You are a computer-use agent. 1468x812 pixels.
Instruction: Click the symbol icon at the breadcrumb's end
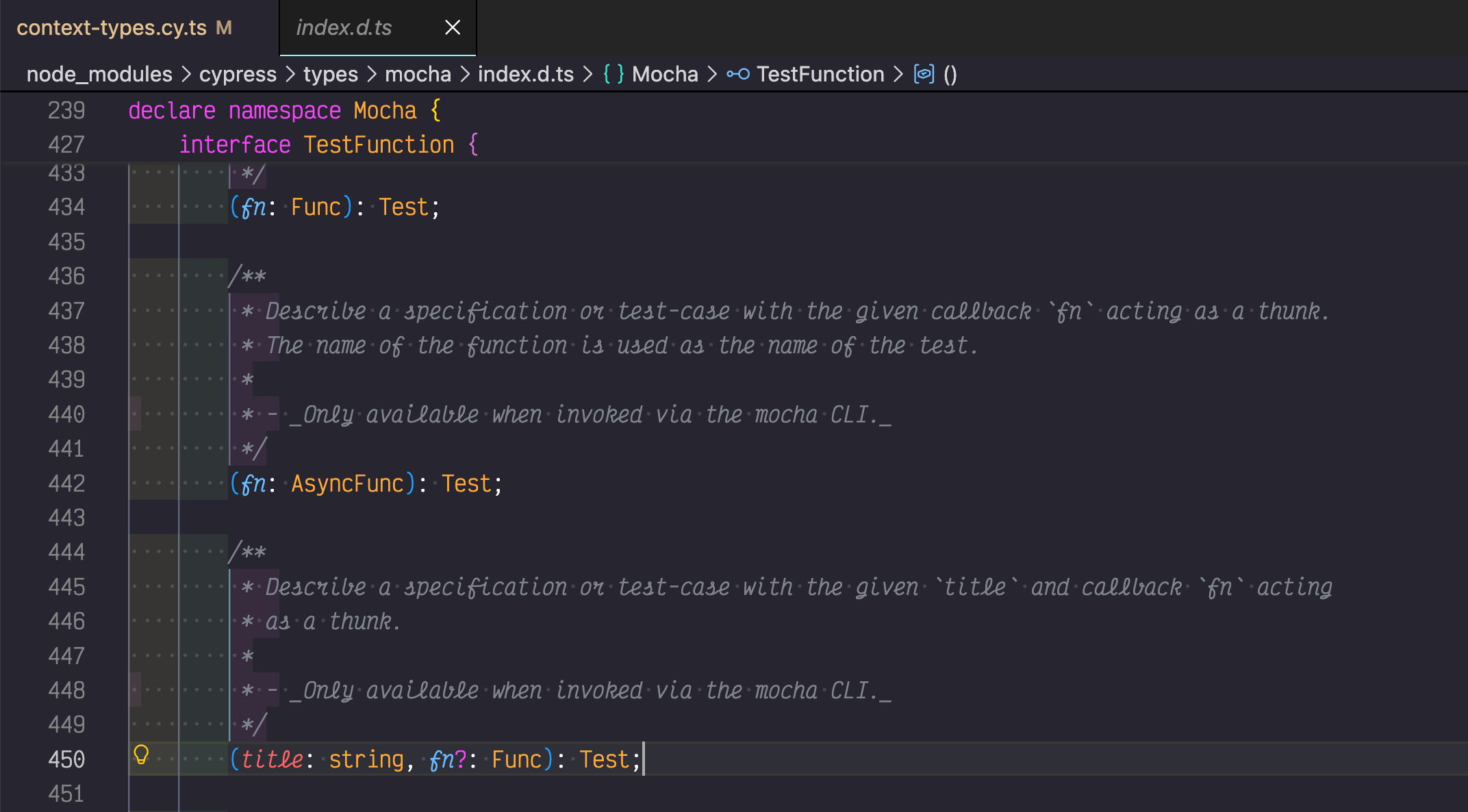924,74
